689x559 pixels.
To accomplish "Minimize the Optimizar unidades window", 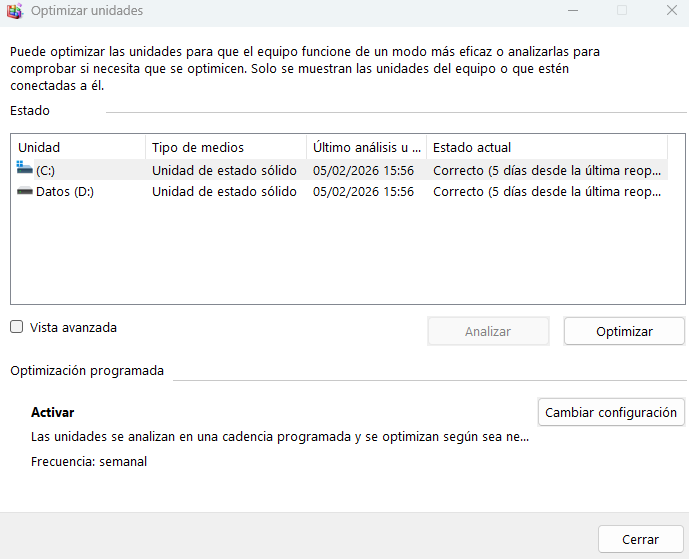I will click(x=572, y=11).
